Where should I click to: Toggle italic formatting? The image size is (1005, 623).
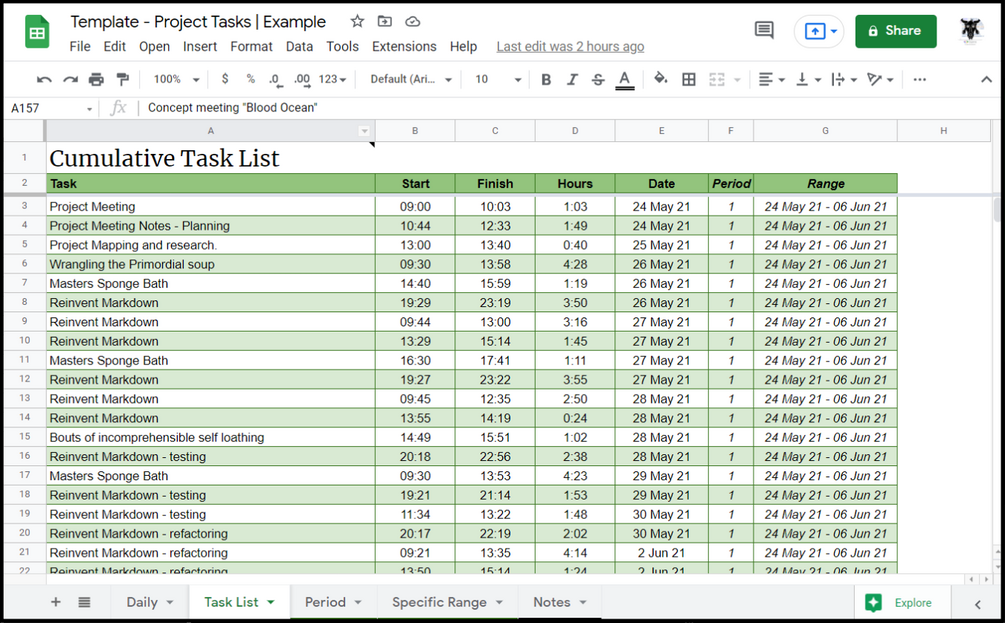[x=572, y=79]
